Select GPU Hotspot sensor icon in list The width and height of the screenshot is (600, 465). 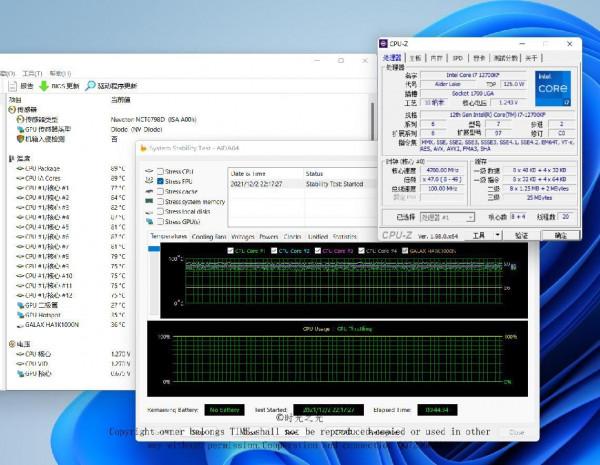pyautogui.click(x=20, y=314)
